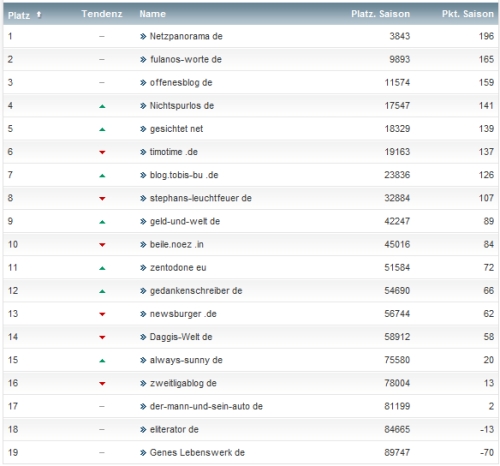Open the eliterator de link
This screenshot has width=500, height=466.
pos(174,429)
